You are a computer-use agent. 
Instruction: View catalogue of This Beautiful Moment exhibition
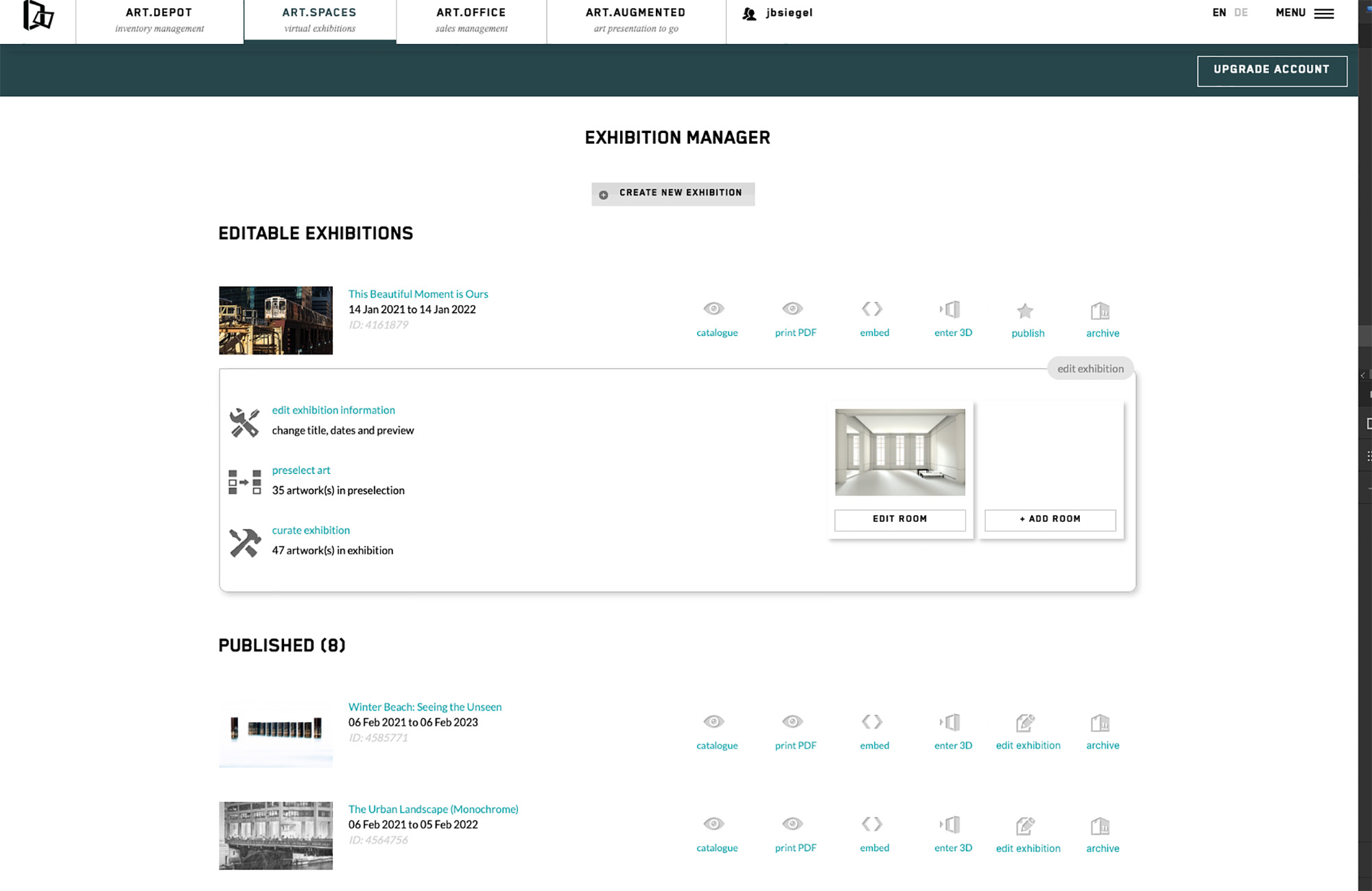pyautogui.click(x=715, y=309)
